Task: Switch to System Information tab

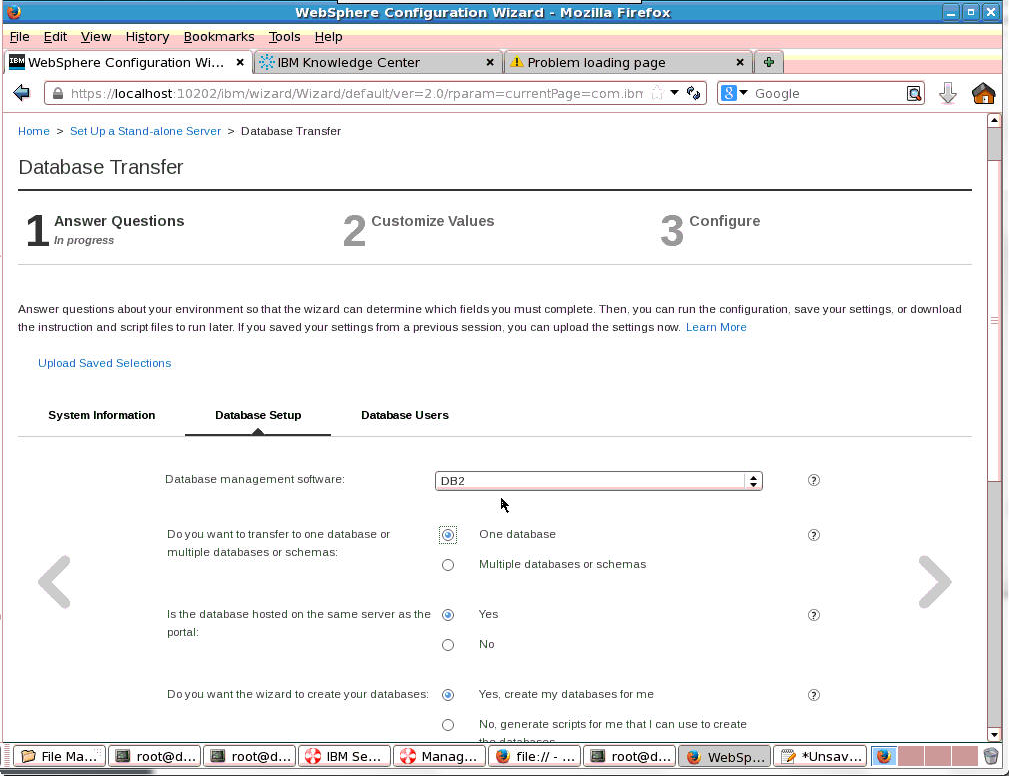Action: [102, 415]
